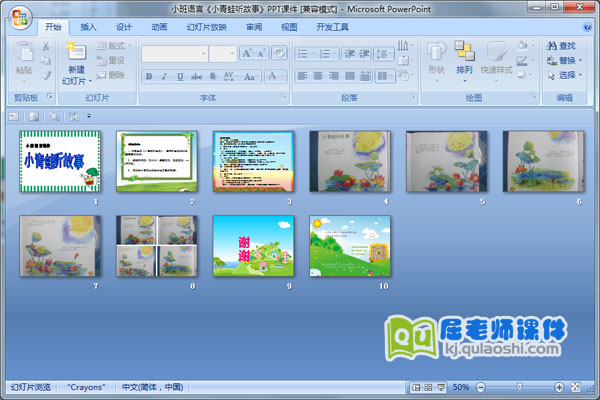Viewport: 600px width, 400px height.
Task: Open the Design (设计) tab
Action: [124, 27]
